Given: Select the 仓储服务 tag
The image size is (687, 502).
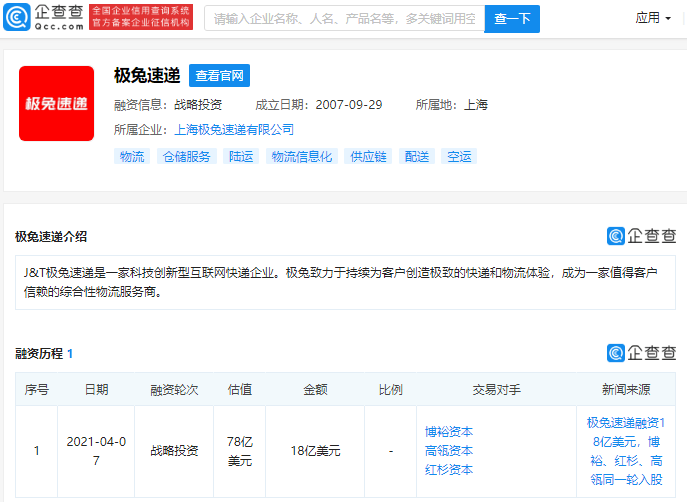Looking at the screenshot, I should coord(186,156).
